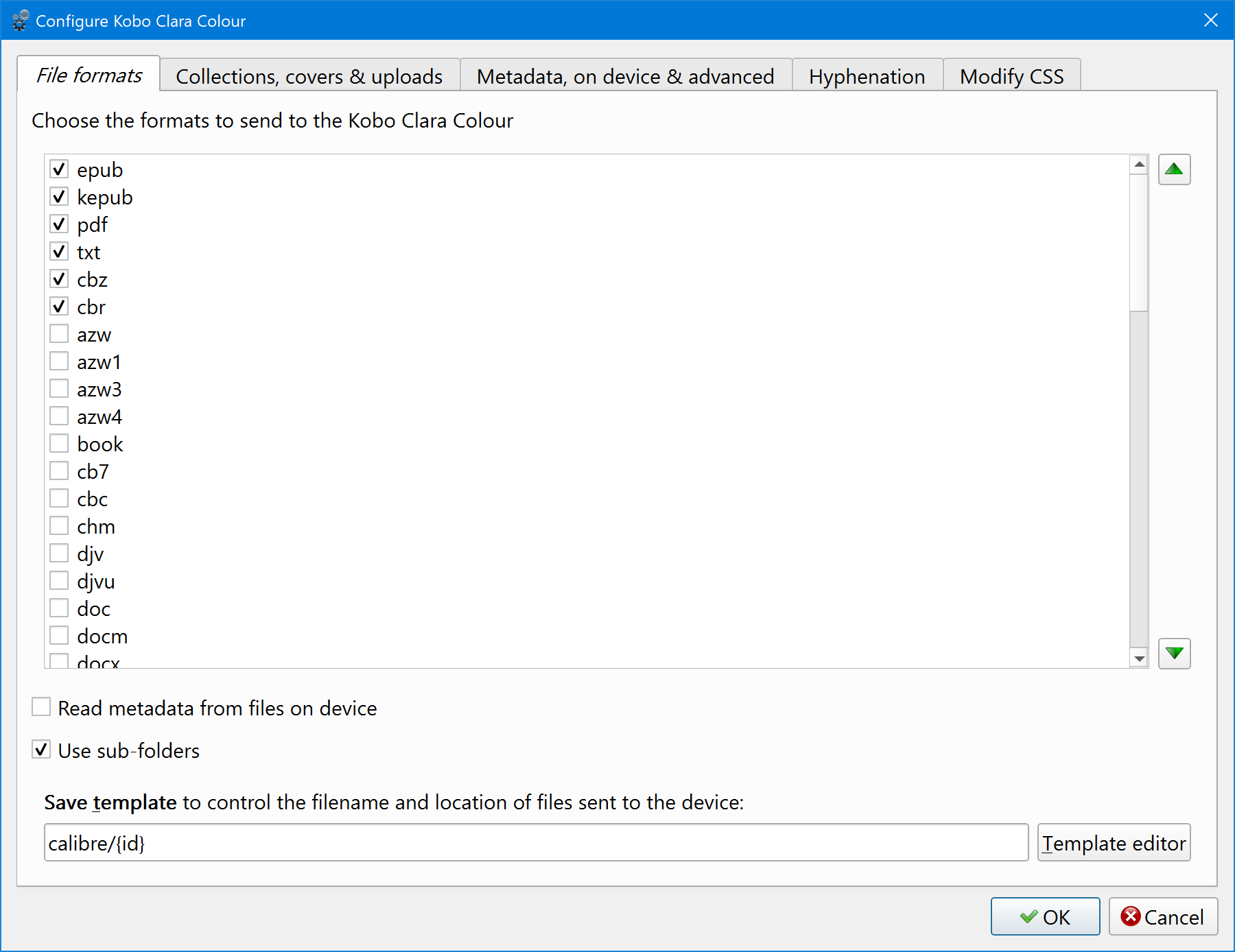
Task: Click the format list scrollbar down arrow
Action: 1139,658
